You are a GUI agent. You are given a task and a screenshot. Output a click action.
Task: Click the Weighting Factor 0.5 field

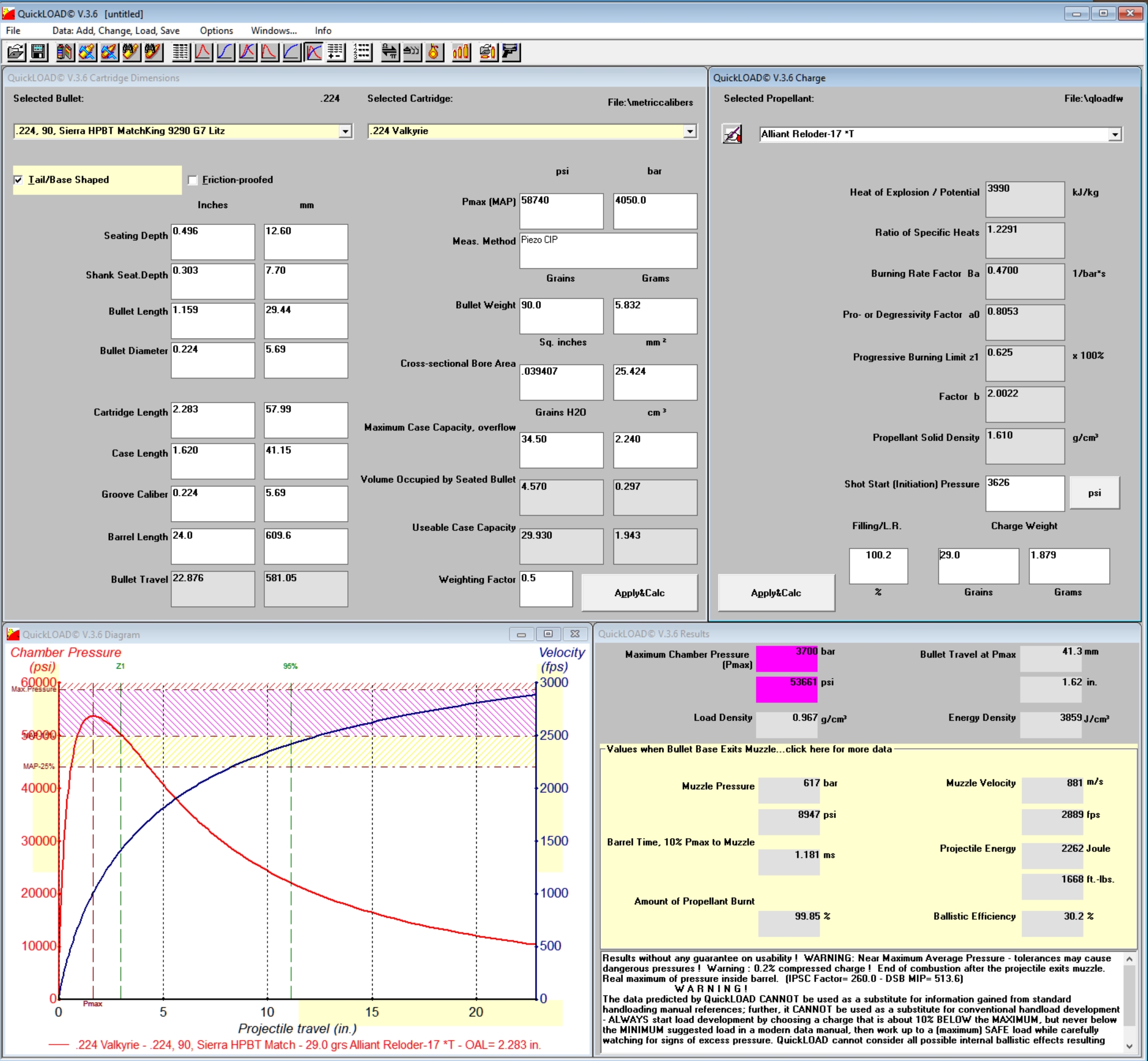tap(546, 588)
